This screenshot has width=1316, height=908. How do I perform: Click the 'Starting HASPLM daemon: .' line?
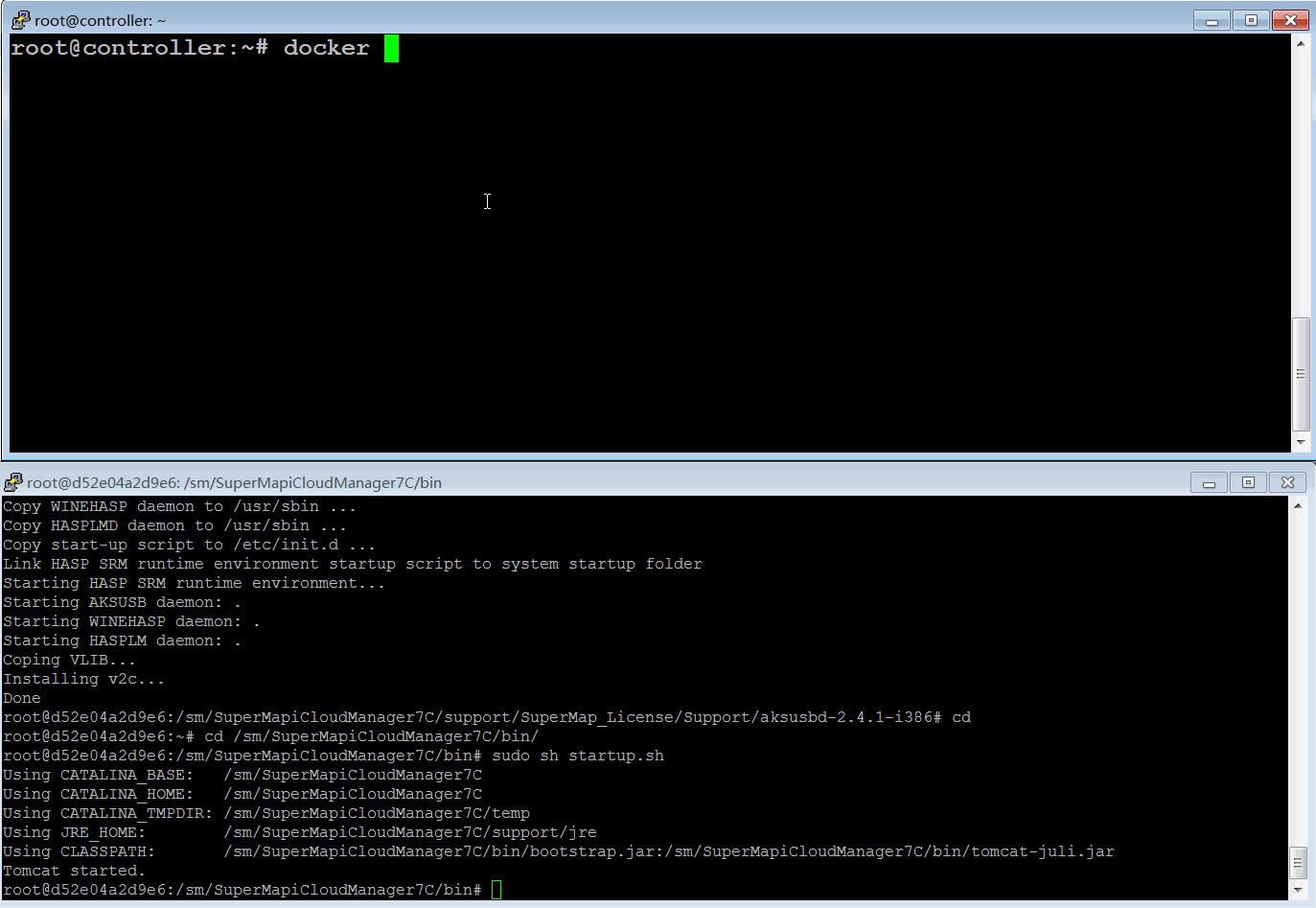click(122, 640)
